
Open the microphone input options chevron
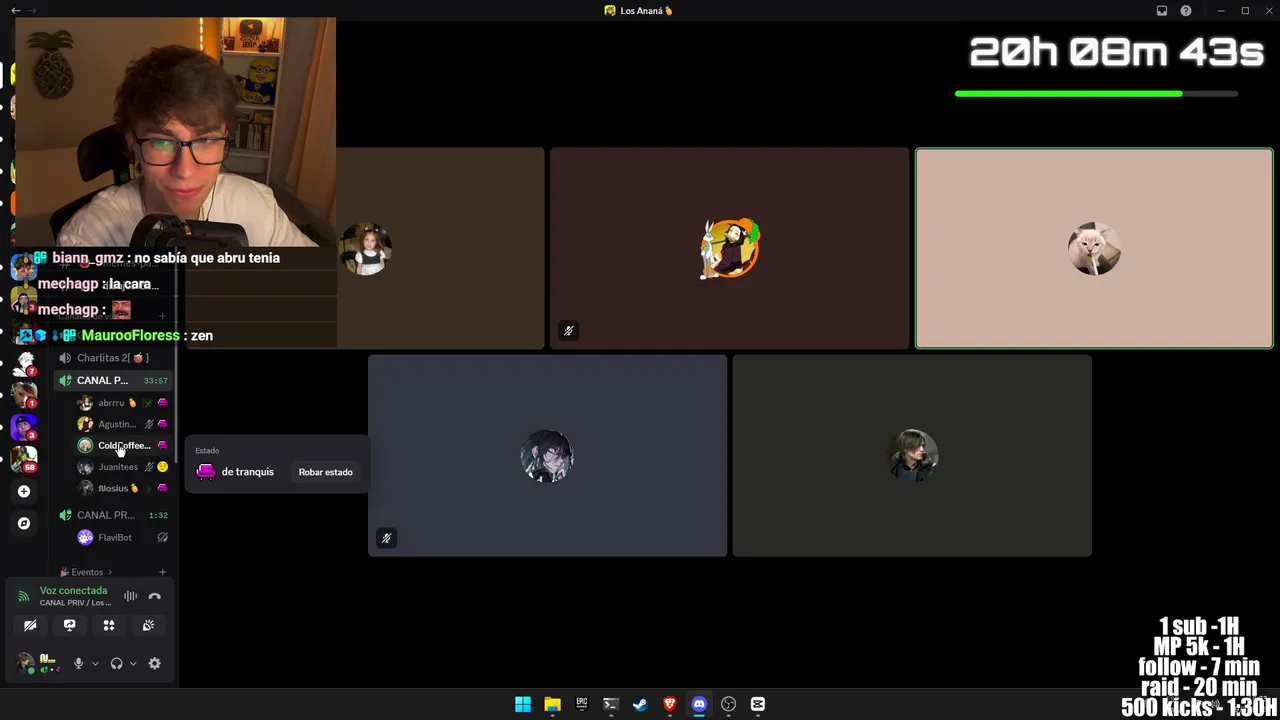point(95,663)
